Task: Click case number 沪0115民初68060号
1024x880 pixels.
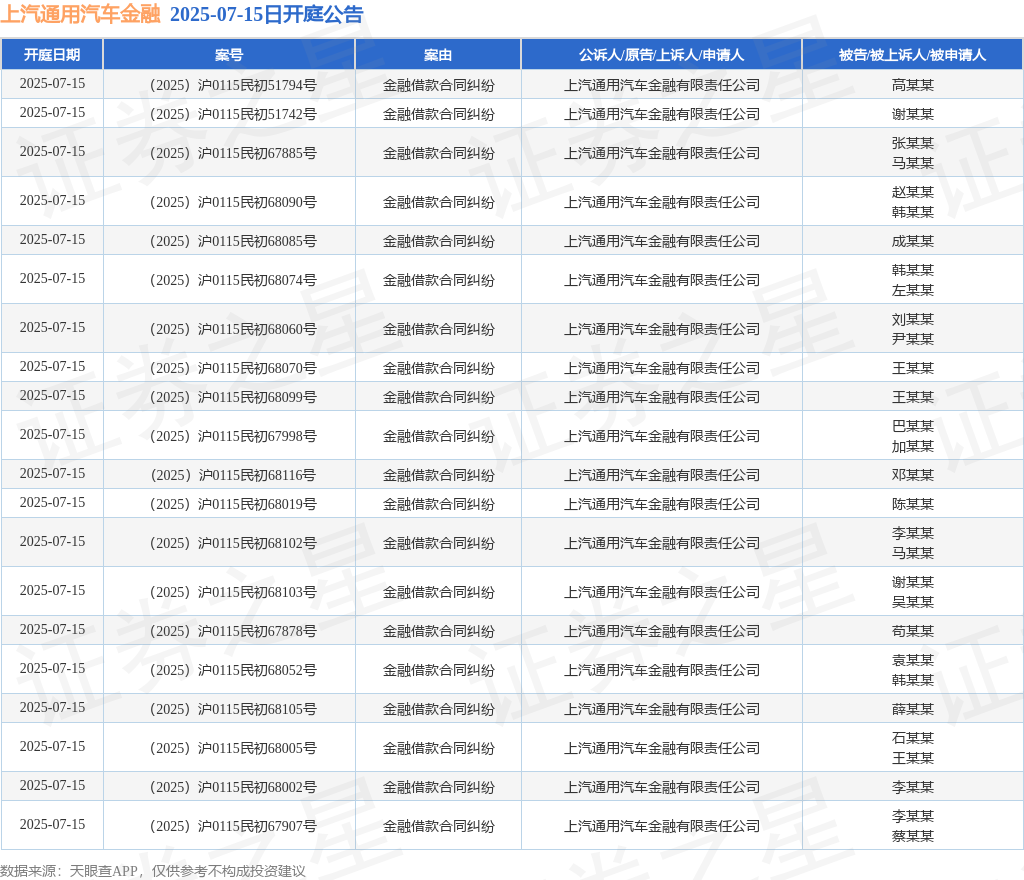Action: [257, 330]
